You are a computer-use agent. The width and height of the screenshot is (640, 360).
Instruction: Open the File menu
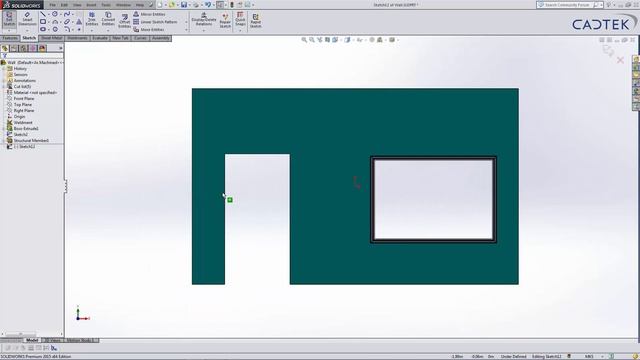pos(53,5)
